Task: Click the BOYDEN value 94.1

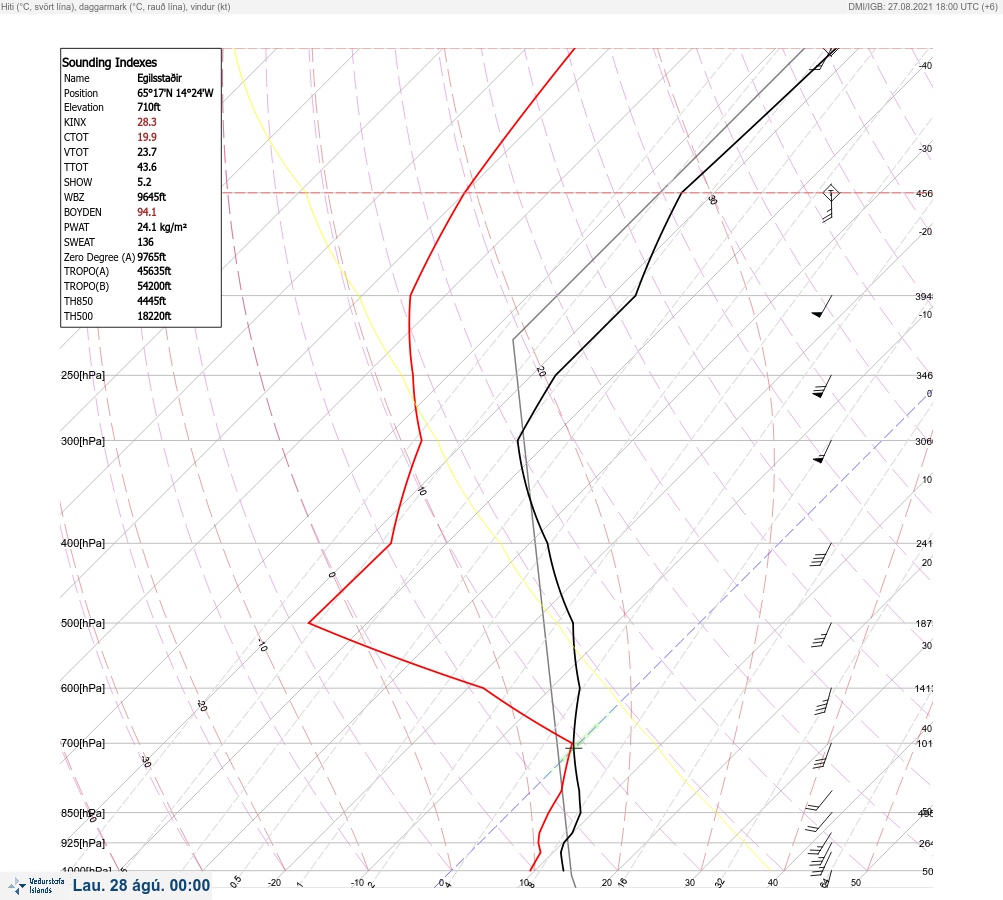Action: pos(146,212)
